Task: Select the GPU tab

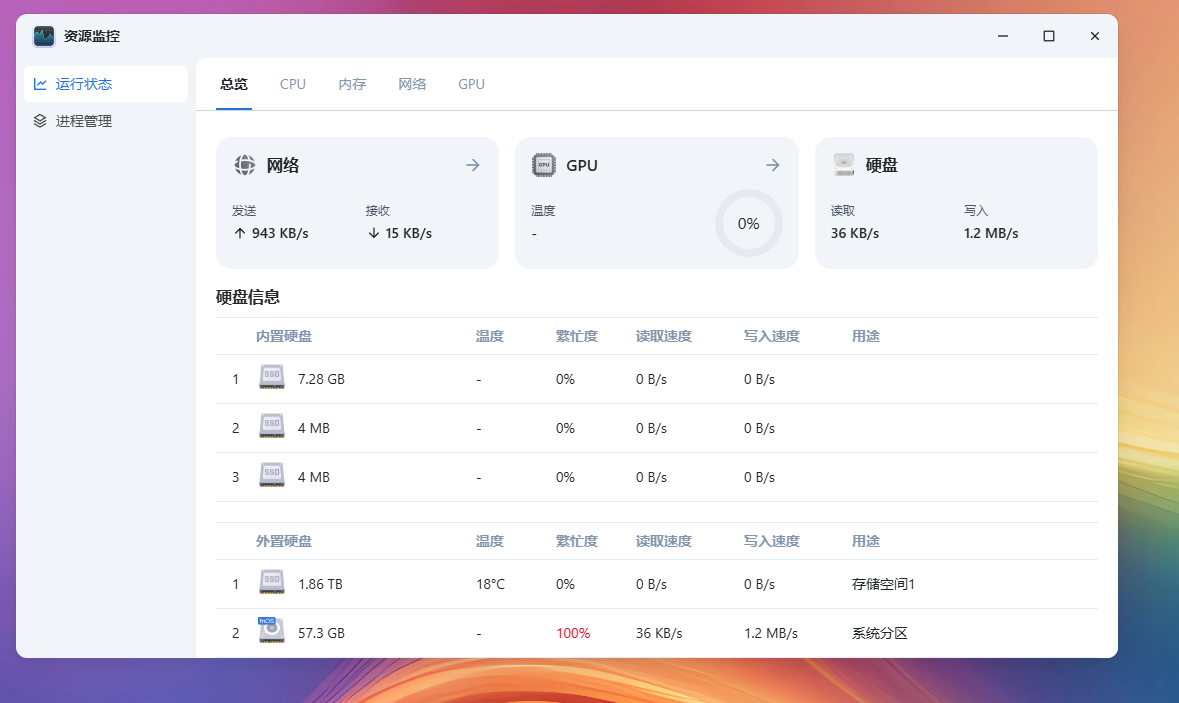Action: 471,84
